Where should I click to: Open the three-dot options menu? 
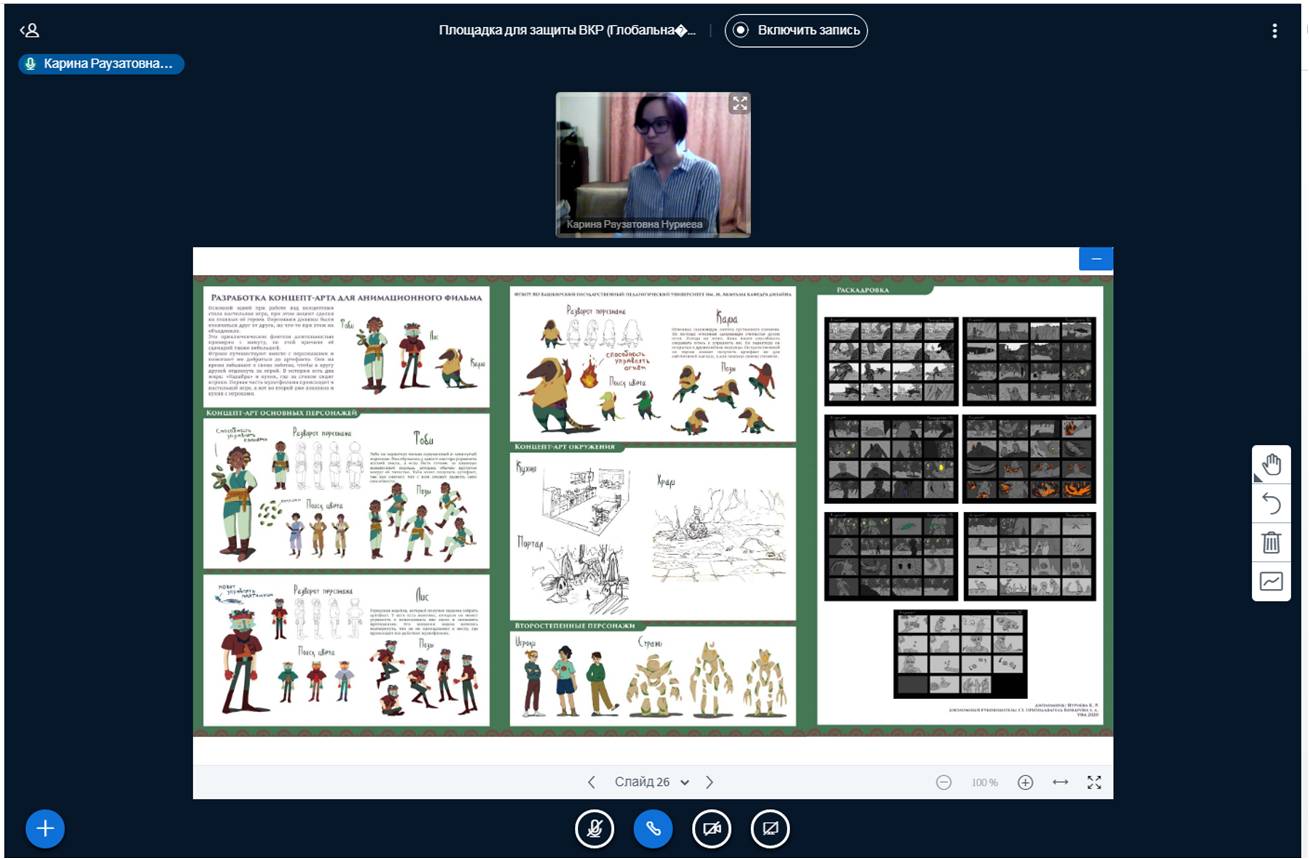[x=1274, y=30]
